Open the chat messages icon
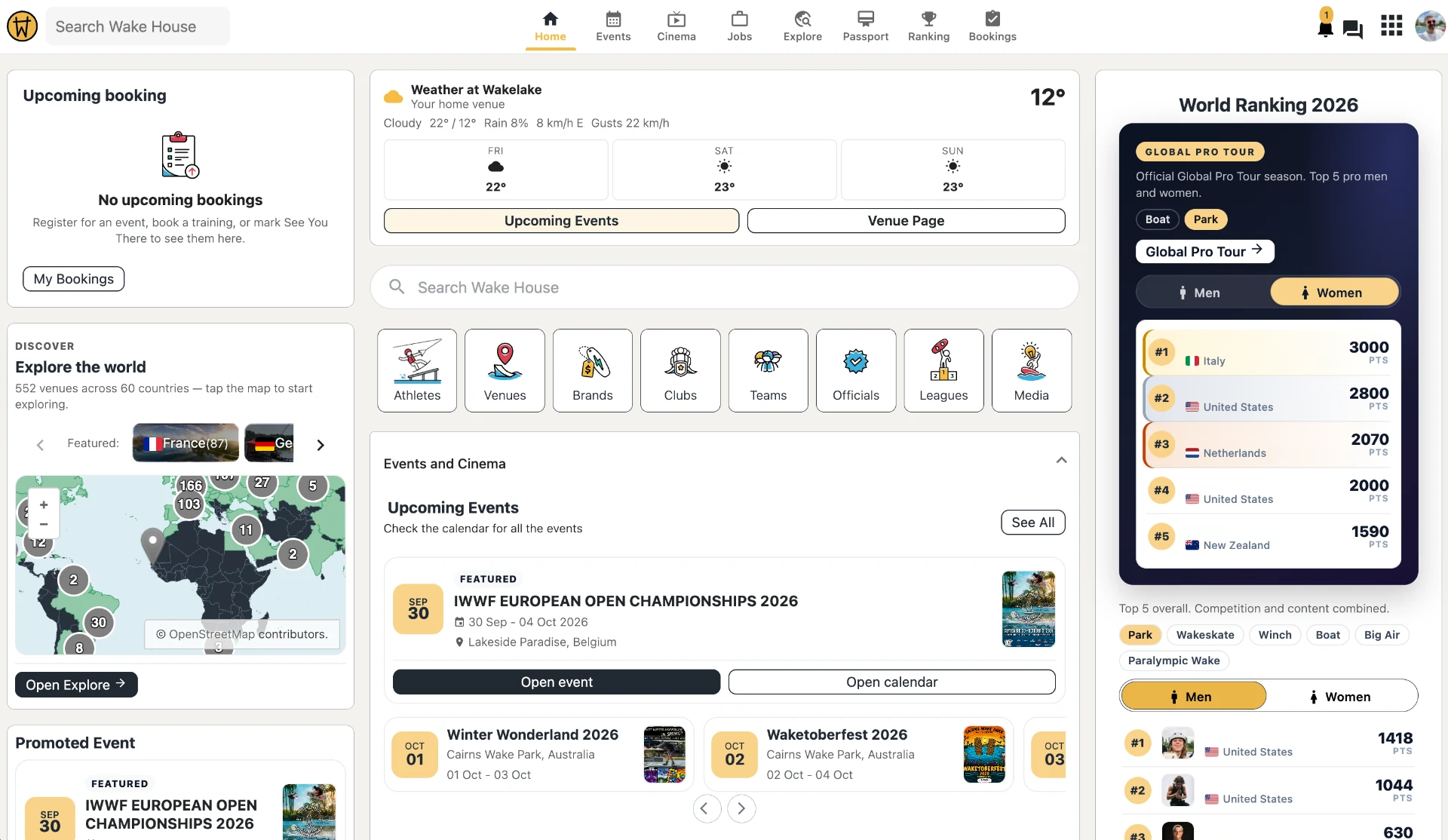Viewport: 1448px width, 840px height. tap(1353, 29)
